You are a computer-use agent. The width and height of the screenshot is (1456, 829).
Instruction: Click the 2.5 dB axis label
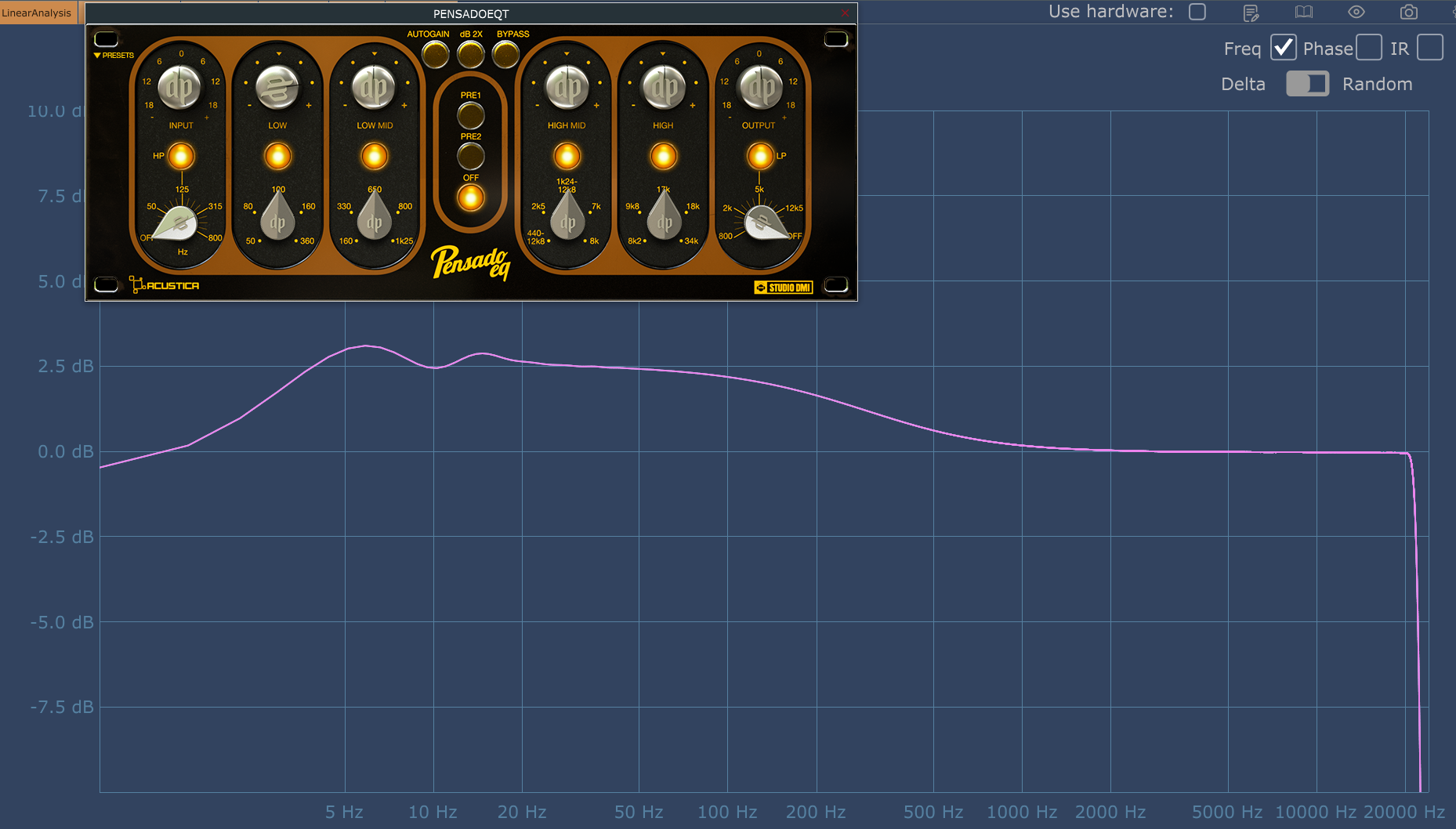pyautogui.click(x=66, y=367)
